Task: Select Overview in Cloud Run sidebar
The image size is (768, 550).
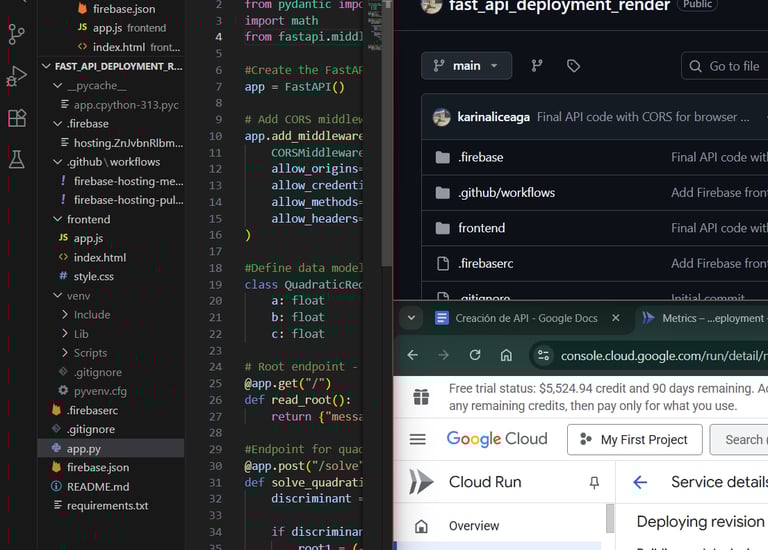Action: pyautogui.click(x=474, y=526)
